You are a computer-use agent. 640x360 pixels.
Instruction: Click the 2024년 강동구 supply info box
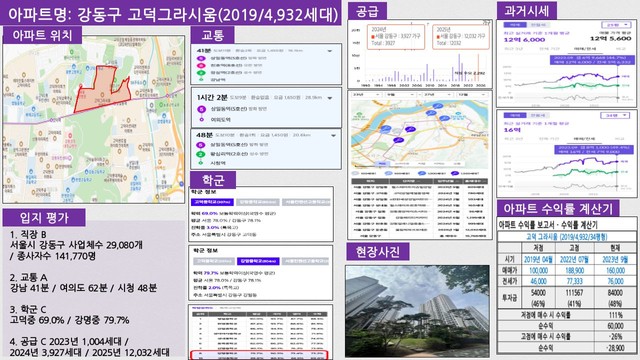pyautogui.click(x=396, y=37)
